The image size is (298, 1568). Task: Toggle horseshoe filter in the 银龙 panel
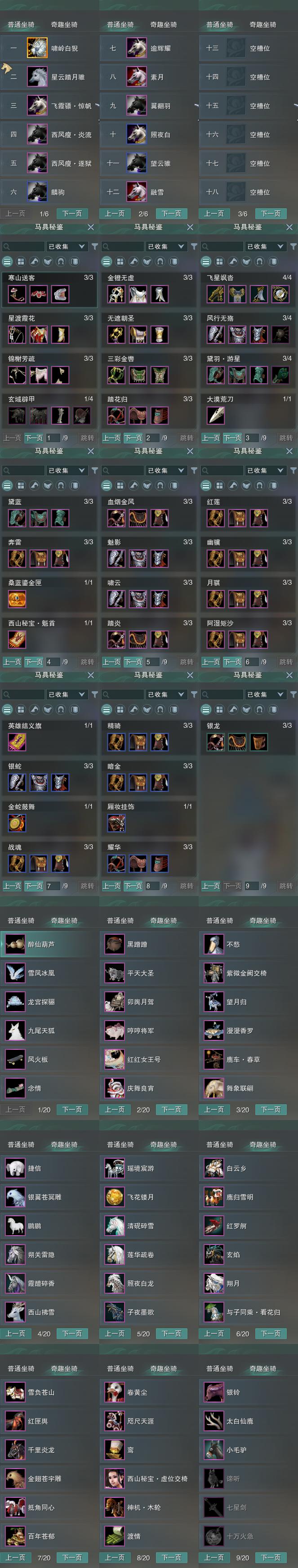[260, 710]
